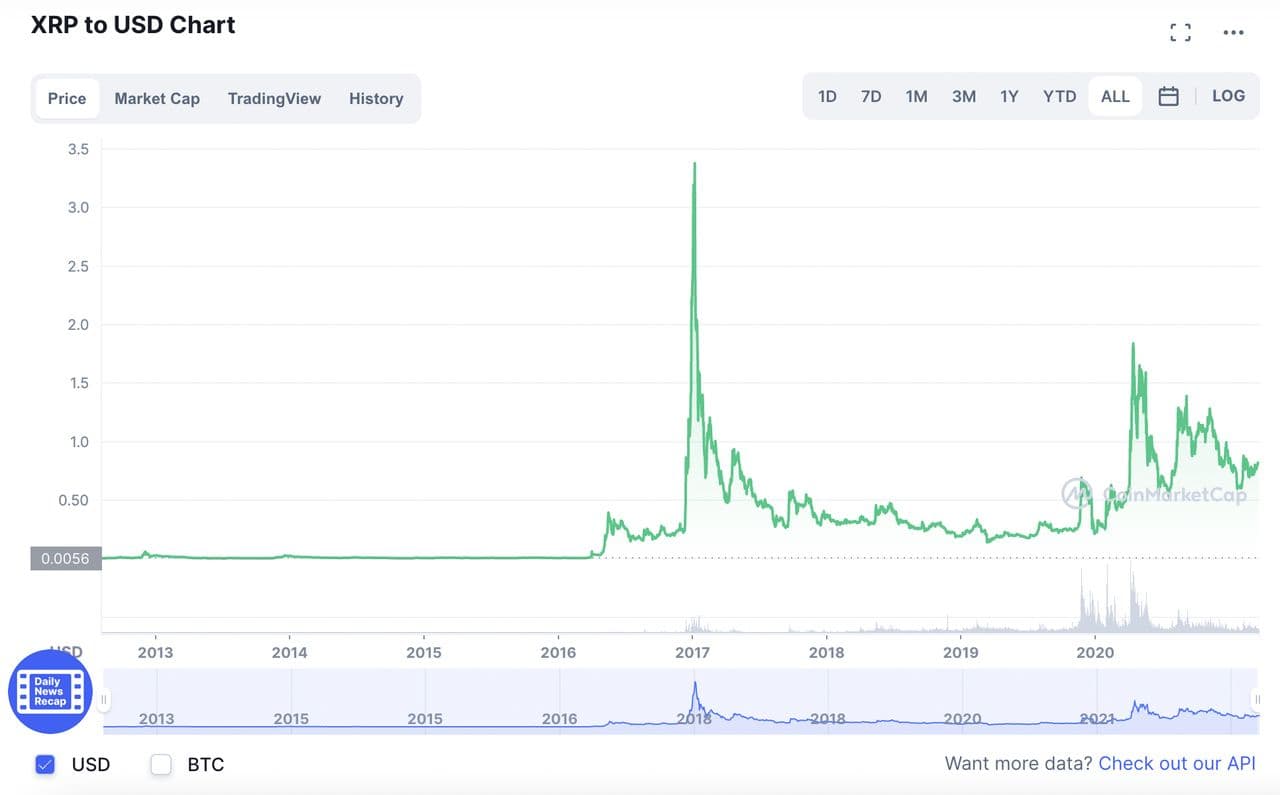Click the 2017 price peak on chart
The width and height of the screenshot is (1280, 795).
tap(694, 164)
